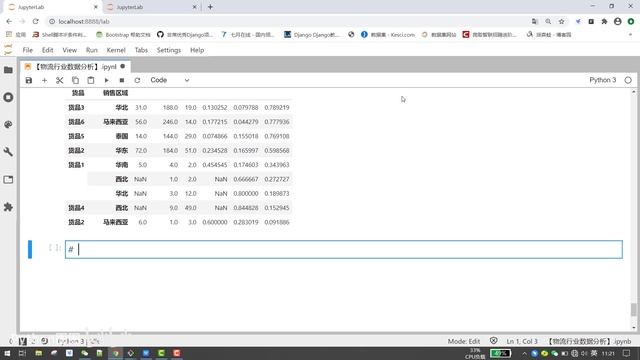Click the taskbar clock showing 11:21
The image size is (640, 360).
click(x=608, y=353)
